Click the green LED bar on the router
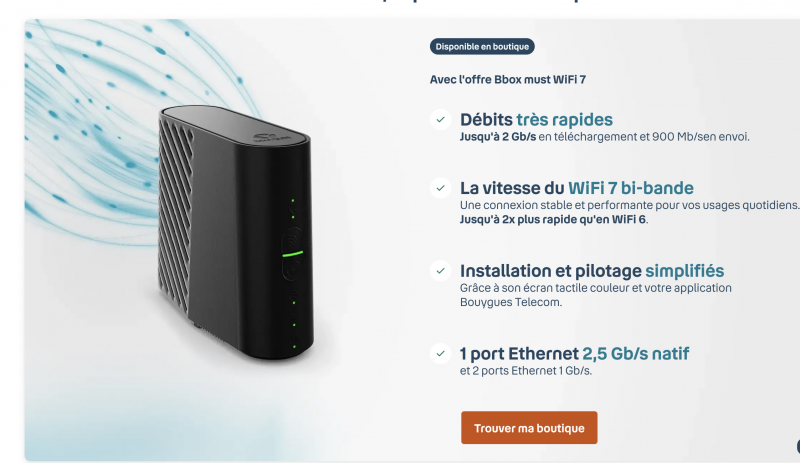This screenshot has width=800, height=463. pos(292,254)
